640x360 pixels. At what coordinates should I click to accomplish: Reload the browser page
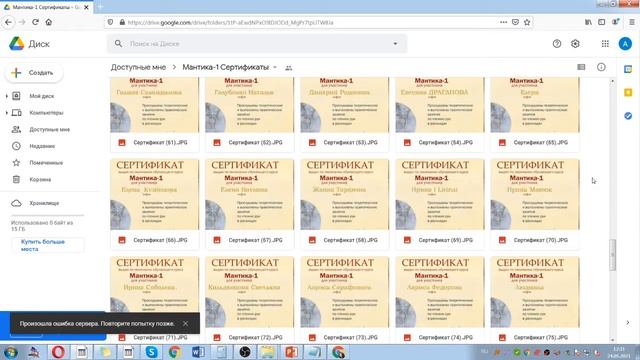click(36, 22)
